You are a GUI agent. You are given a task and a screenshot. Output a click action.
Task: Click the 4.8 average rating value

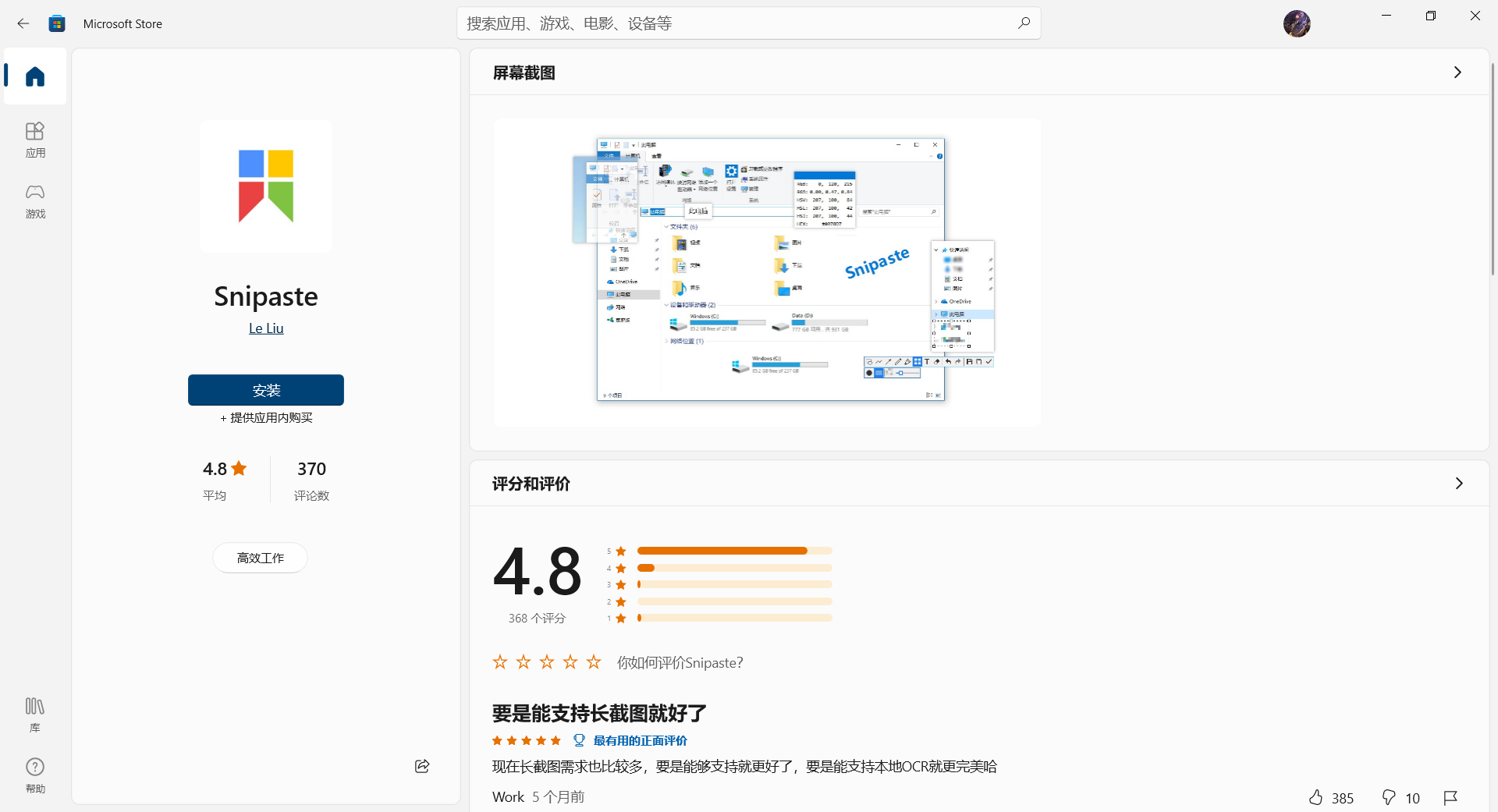tap(225, 469)
